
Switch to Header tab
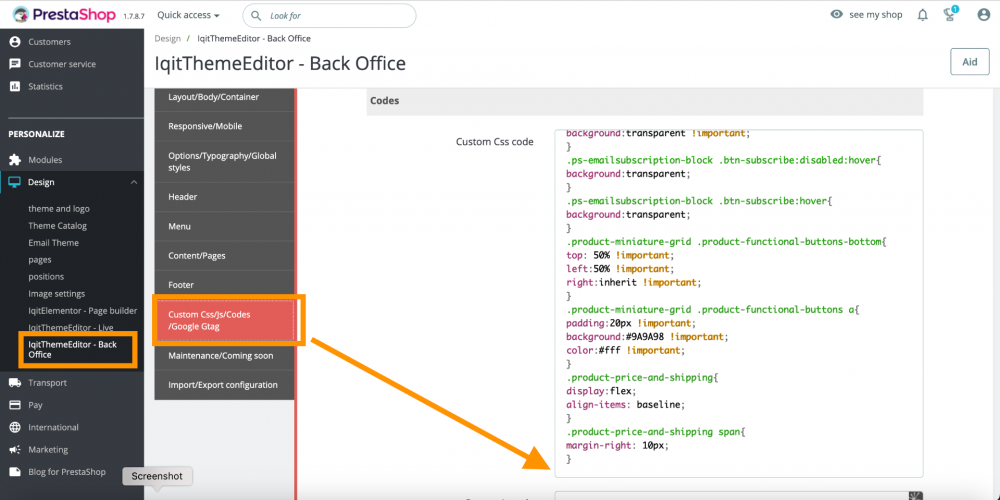pyautogui.click(x=224, y=197)
